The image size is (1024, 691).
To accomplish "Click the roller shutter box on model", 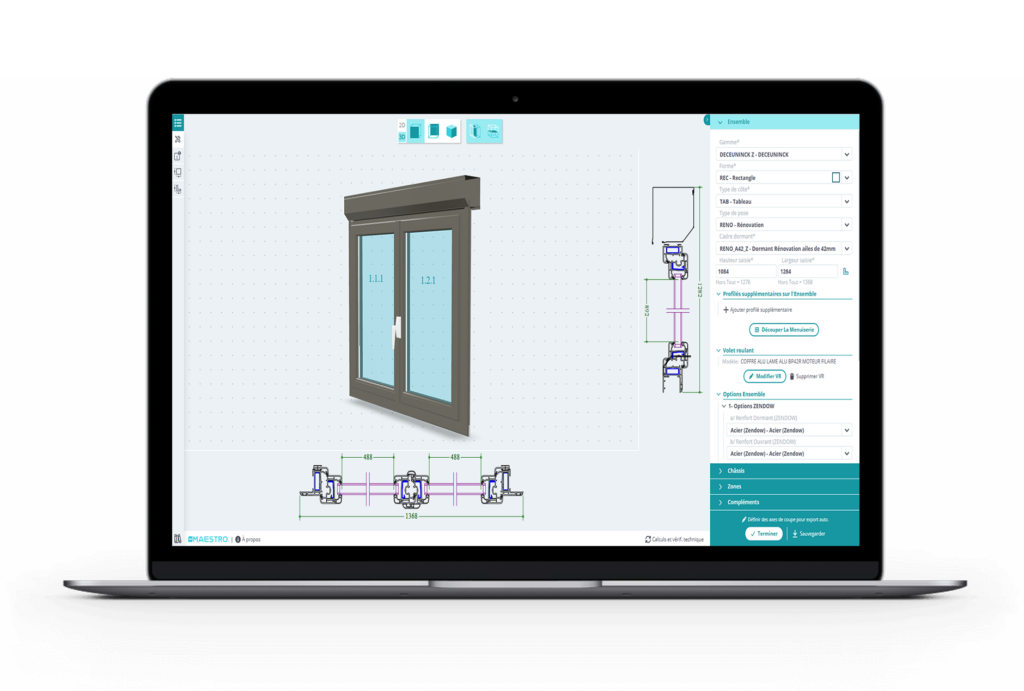I will pos(411,197).
